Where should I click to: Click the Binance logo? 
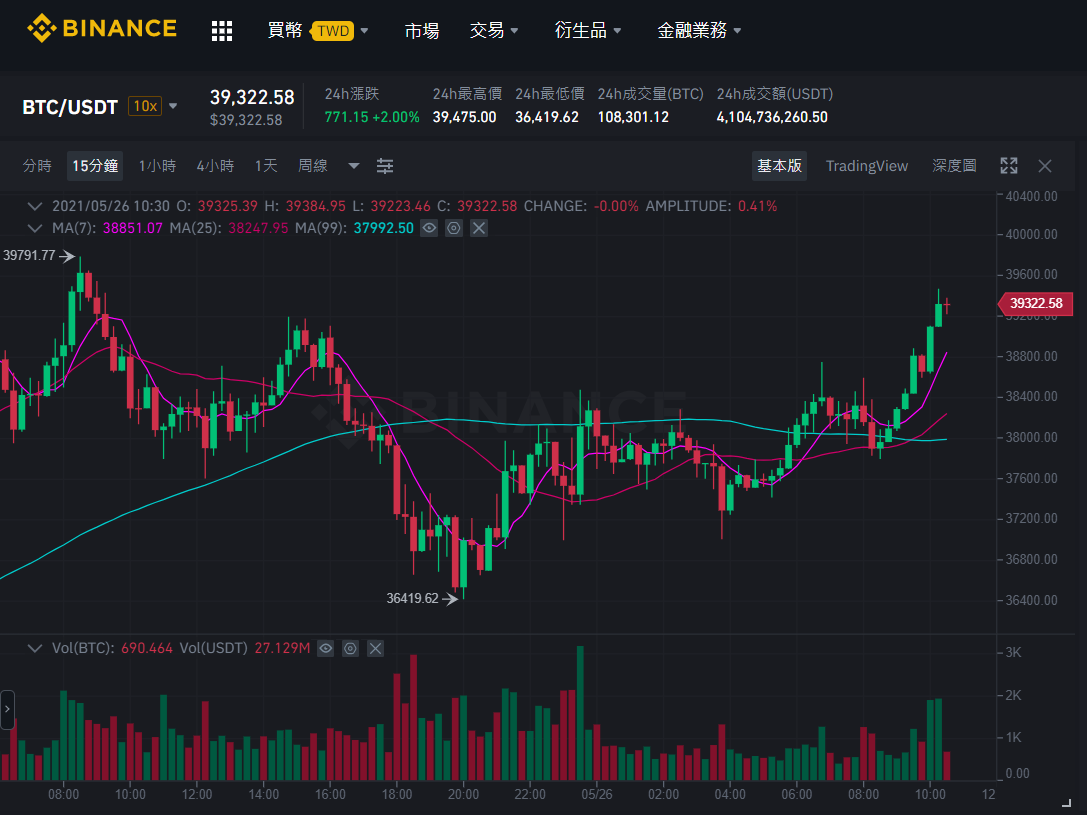point(102,28)
